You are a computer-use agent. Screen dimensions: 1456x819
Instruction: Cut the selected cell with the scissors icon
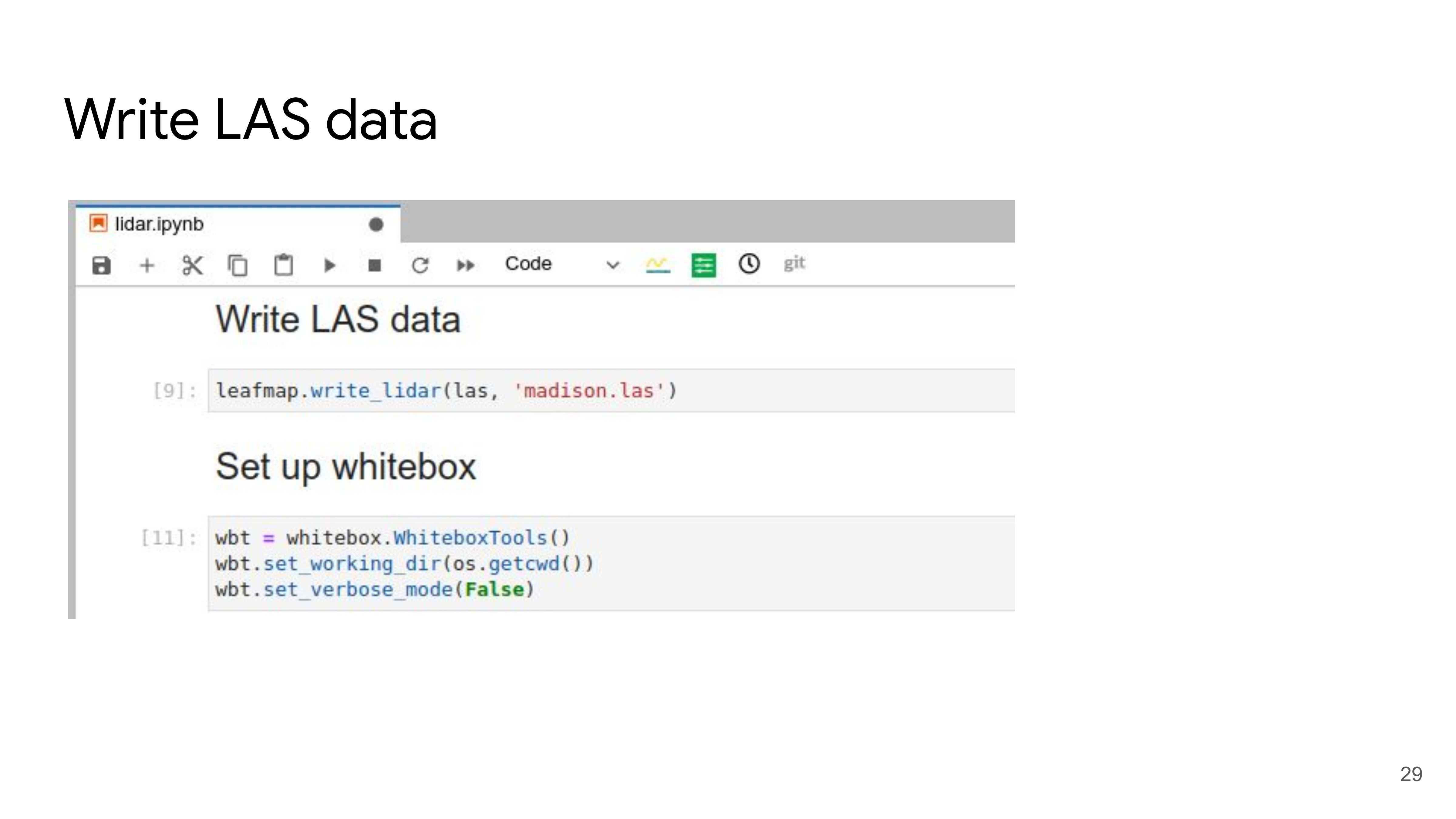192,265
